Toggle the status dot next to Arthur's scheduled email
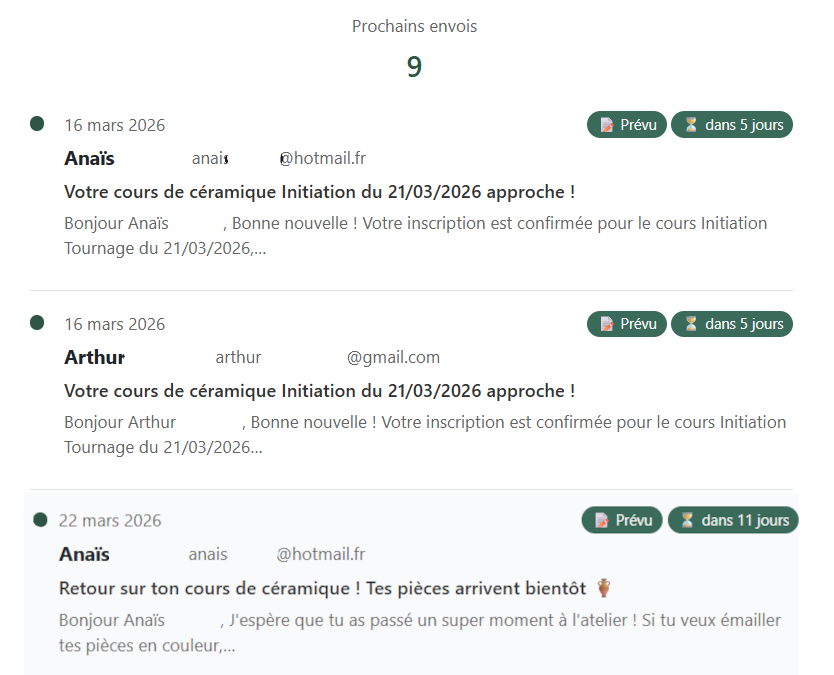Image resolution: width=834 pixels, height=675 pixels. click(x=37, y=322)
